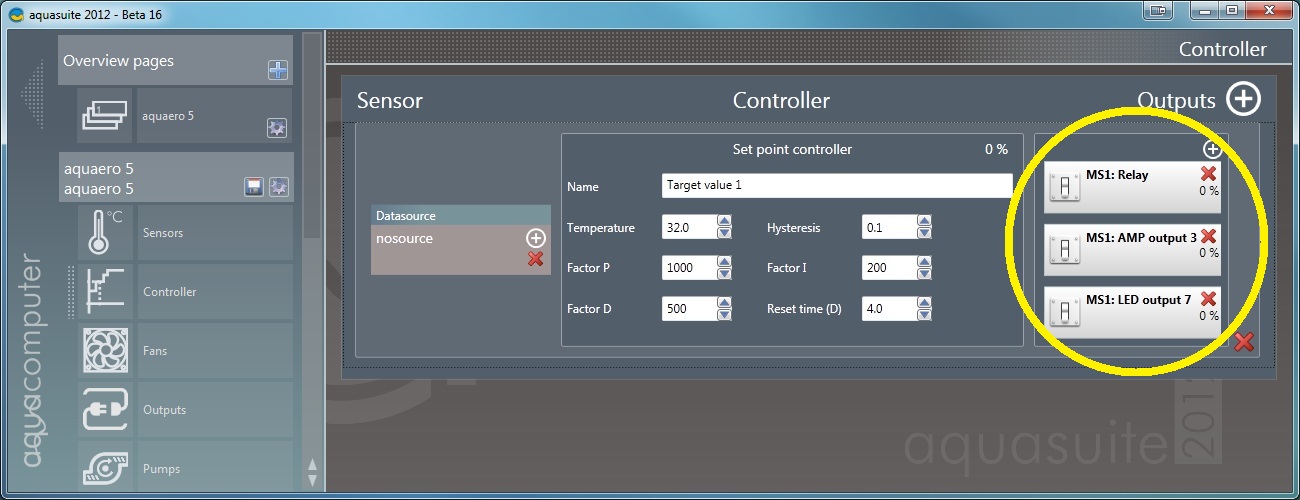The width and height of the screenshot is (1300, 500).
Task: Select the Controller menu item in sidebar
Action: pos(170,292)
